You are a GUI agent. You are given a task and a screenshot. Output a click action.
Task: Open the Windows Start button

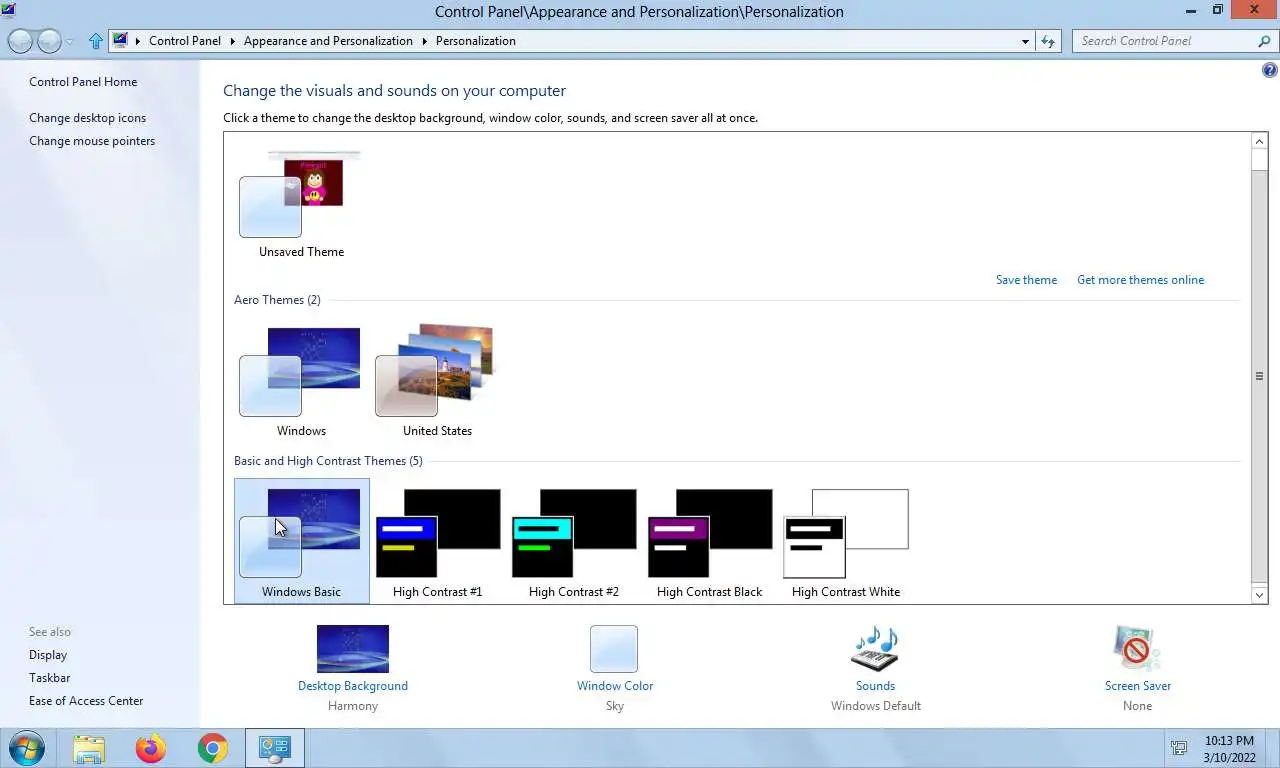point(26,748)
